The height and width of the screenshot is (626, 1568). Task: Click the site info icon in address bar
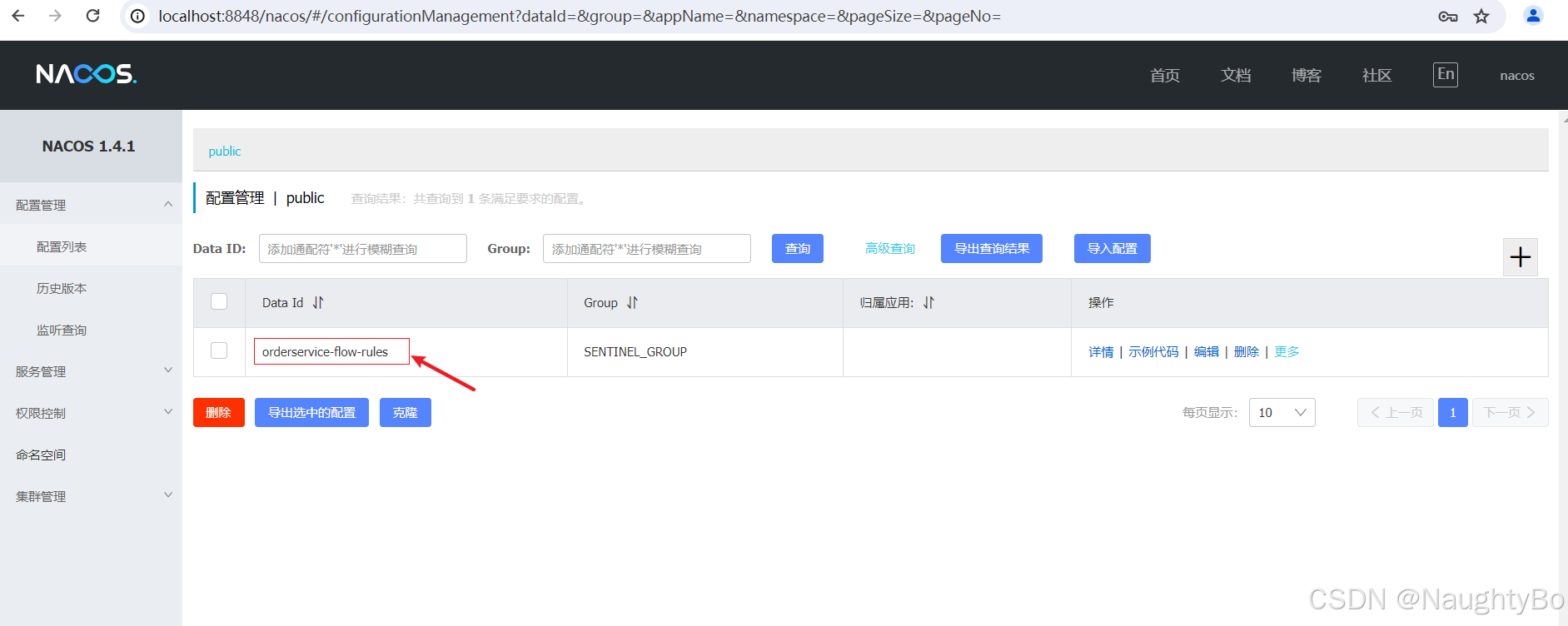138,16
